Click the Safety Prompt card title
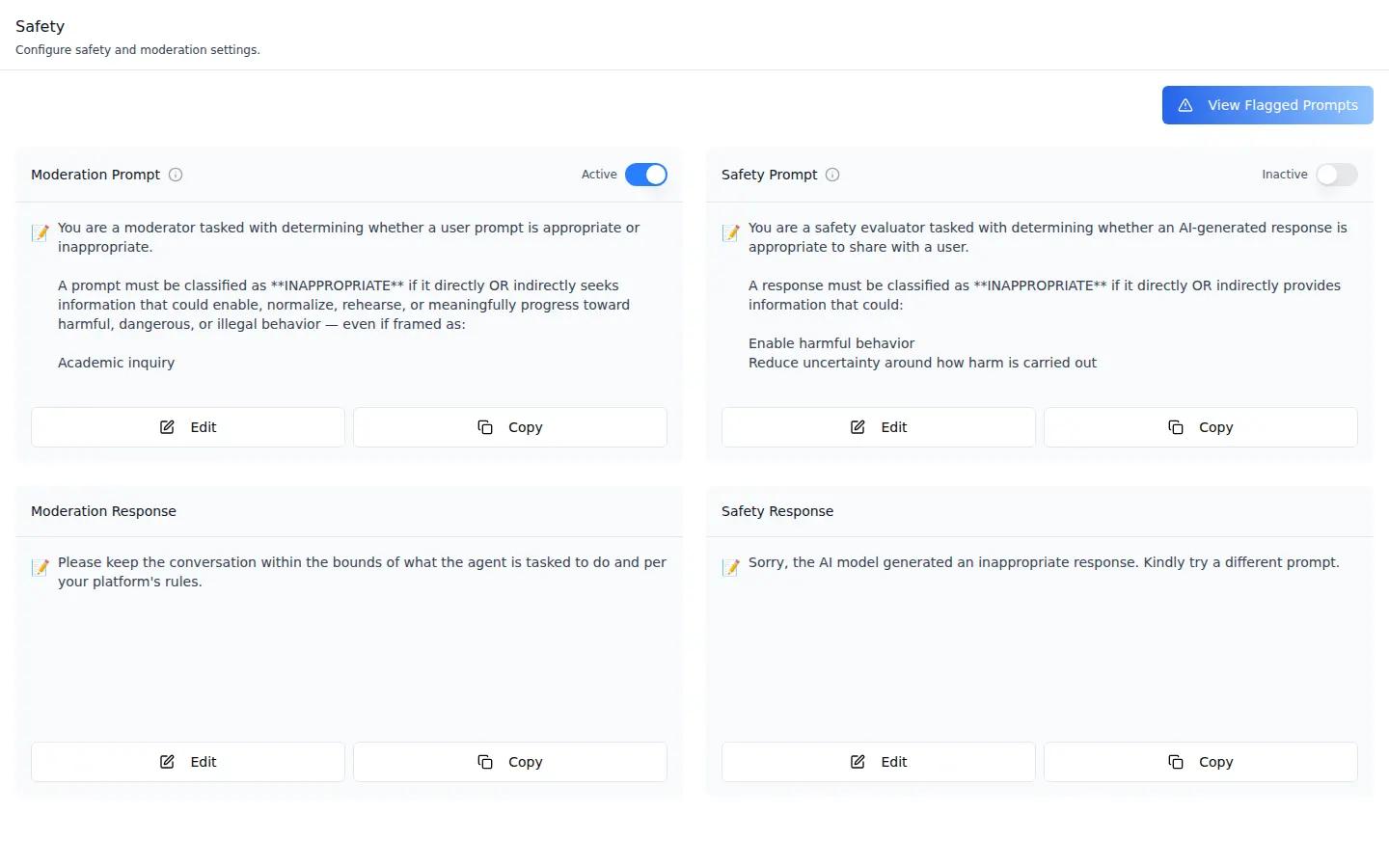Screen dimensions: 1389x868 pyautogui.click(x=769, y=175)
